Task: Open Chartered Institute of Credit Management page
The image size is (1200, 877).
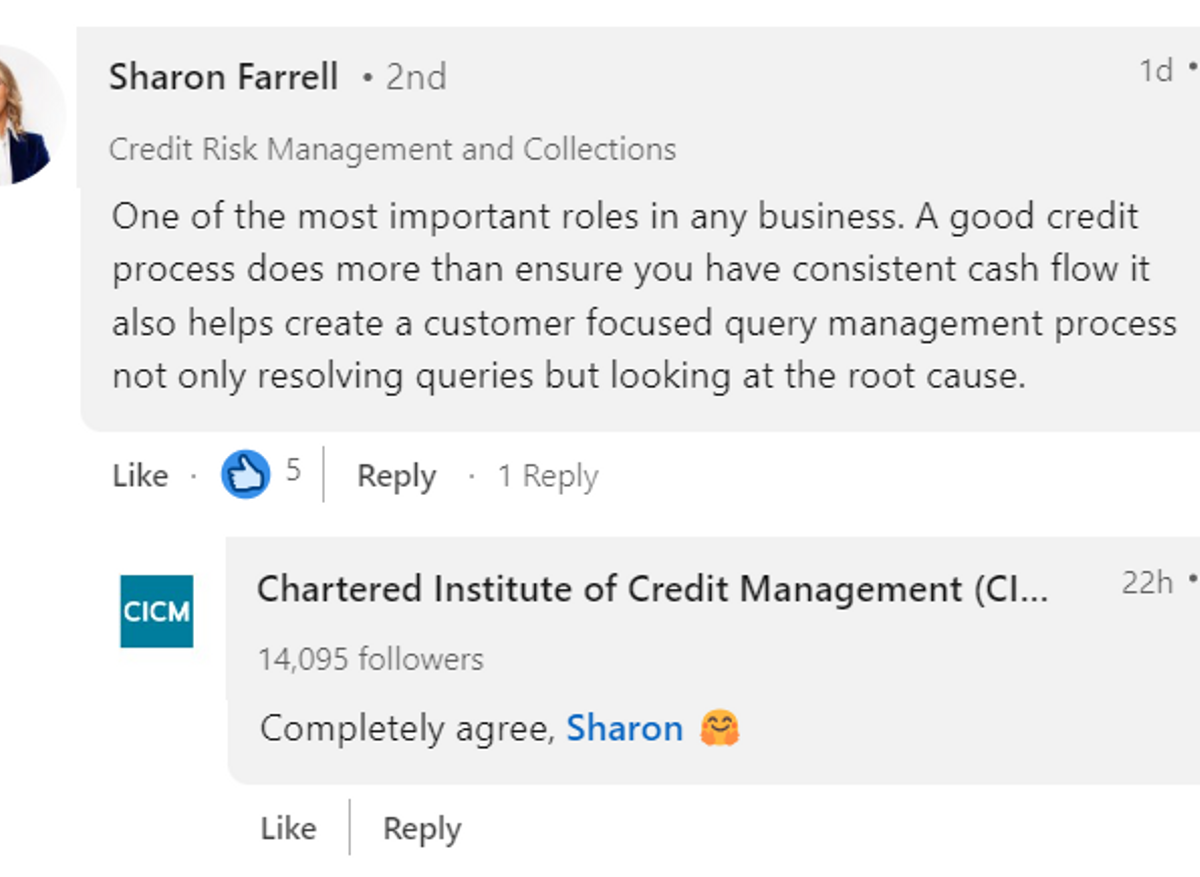Action: point(653,589)
